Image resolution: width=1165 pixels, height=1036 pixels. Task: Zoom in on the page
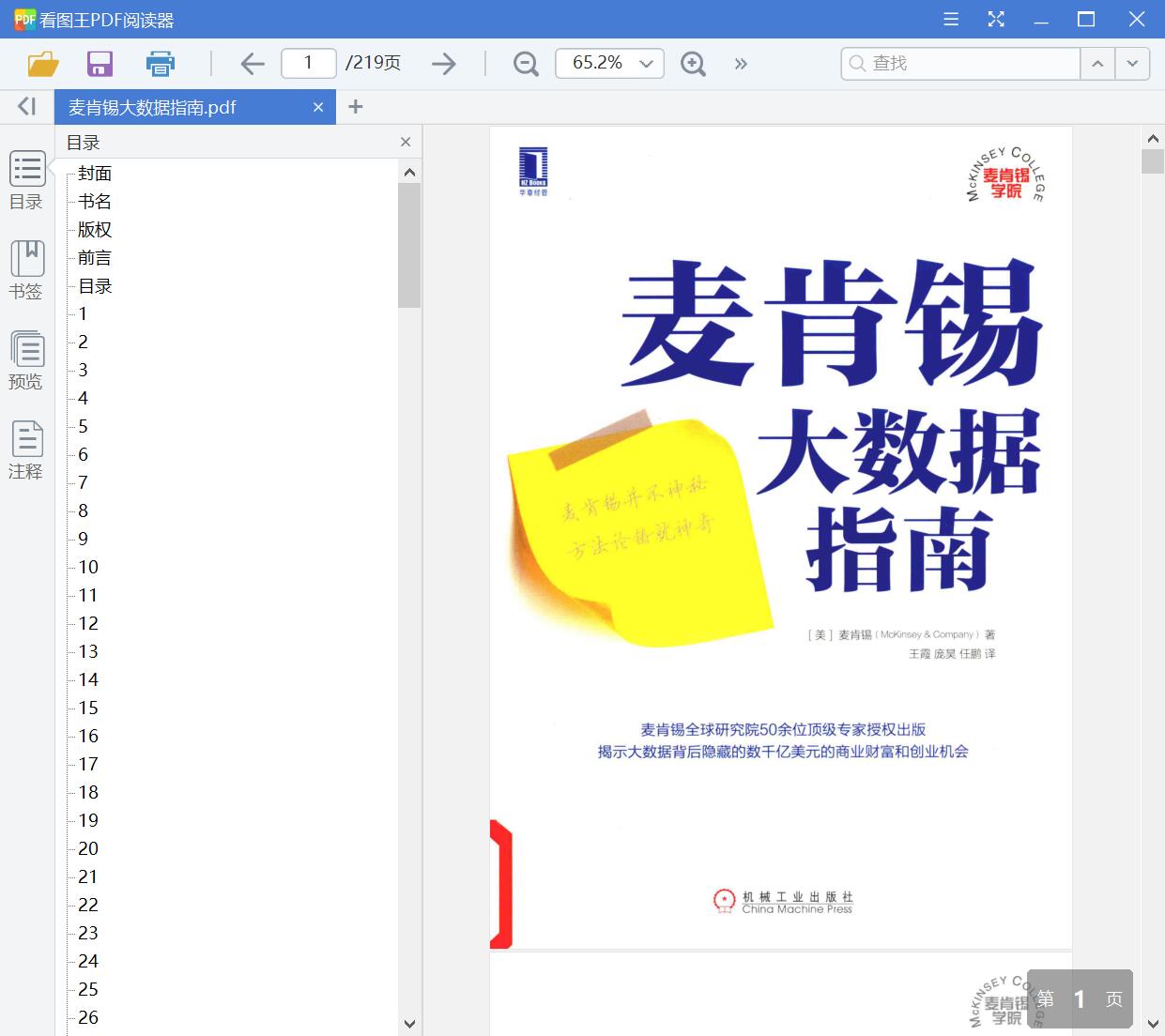(693, 63)
